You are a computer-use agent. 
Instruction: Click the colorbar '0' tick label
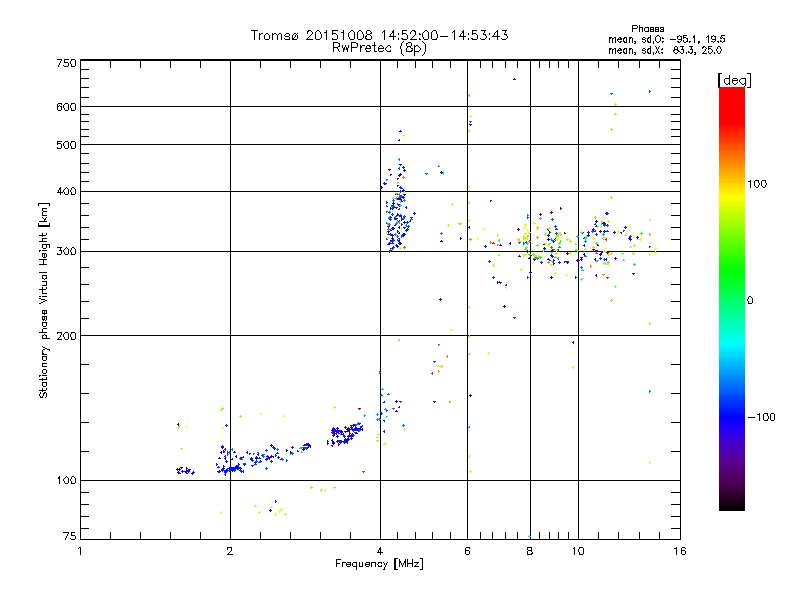749,301
